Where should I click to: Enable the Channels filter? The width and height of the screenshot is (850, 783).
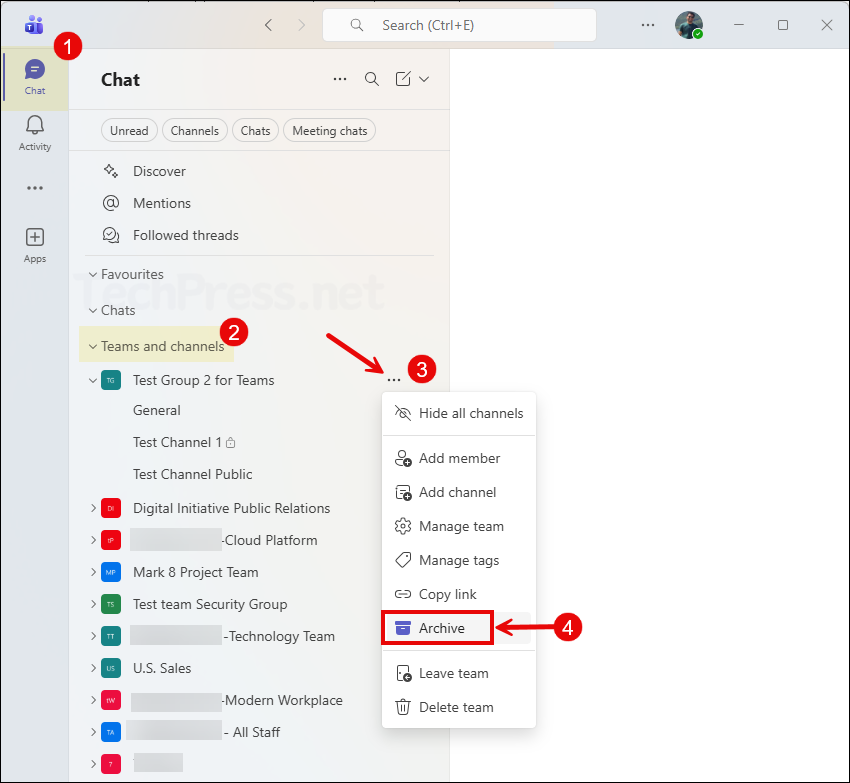194,130
